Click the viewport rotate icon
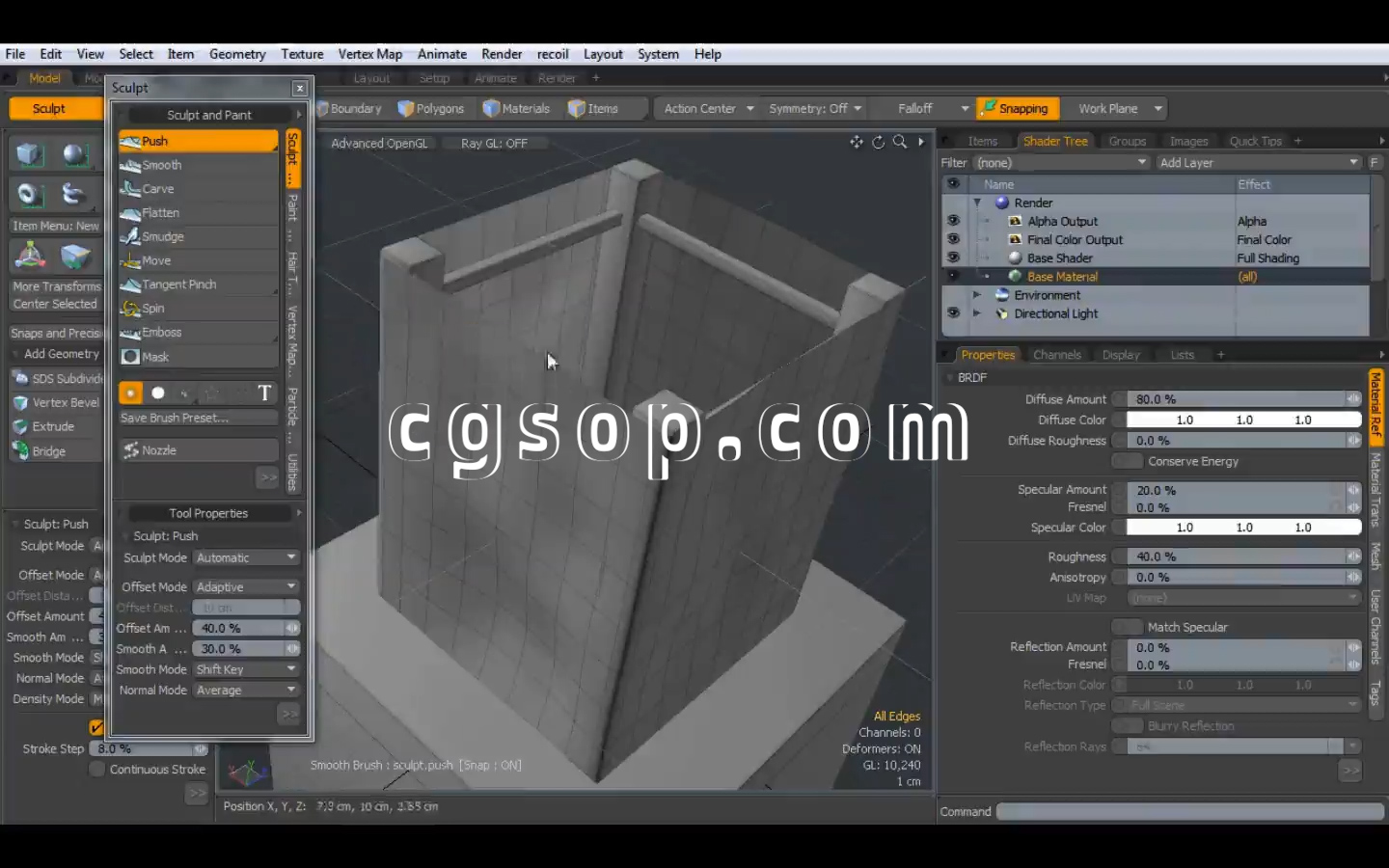The width and height of the screenshot is (1389, 868). [879, 143]
